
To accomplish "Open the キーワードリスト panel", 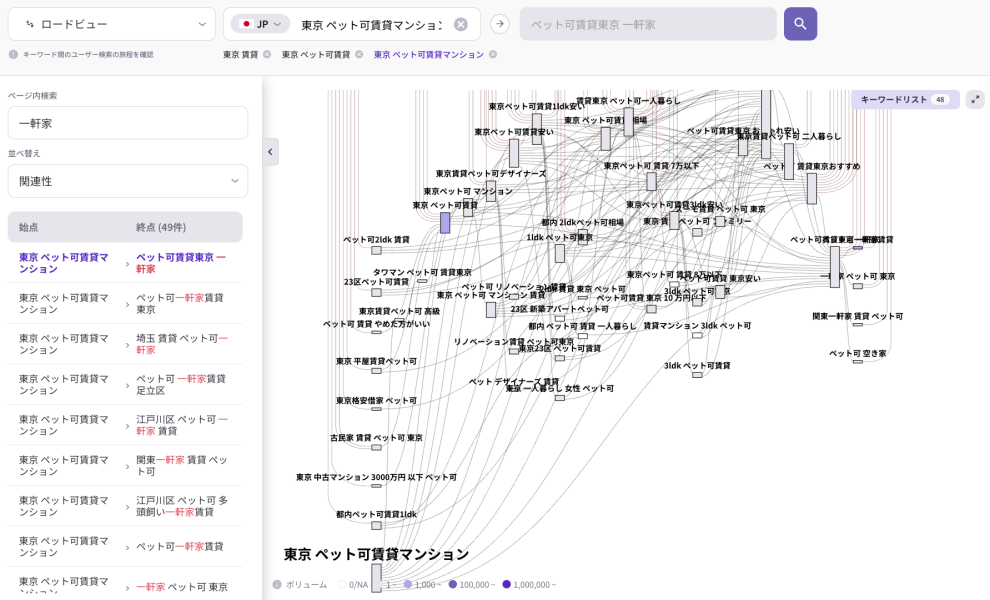I will pyautogui.click(x=904, y=99).
